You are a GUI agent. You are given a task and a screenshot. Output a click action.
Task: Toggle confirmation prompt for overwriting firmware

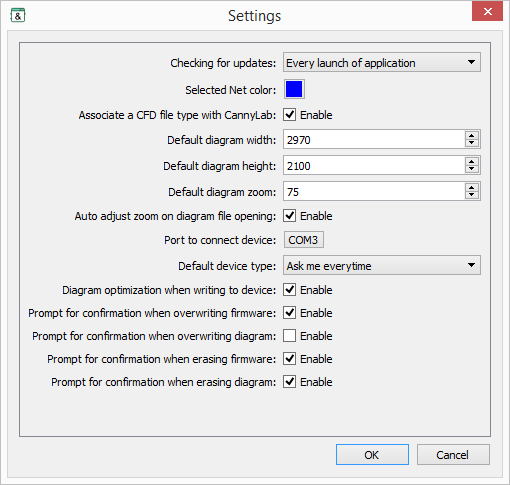[x=289, y=313]
